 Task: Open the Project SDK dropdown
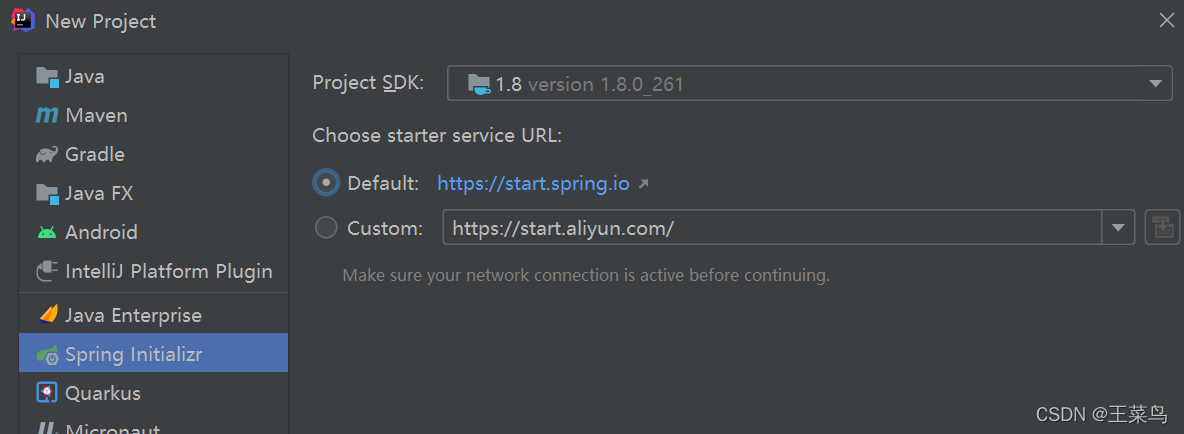point(809,83)
